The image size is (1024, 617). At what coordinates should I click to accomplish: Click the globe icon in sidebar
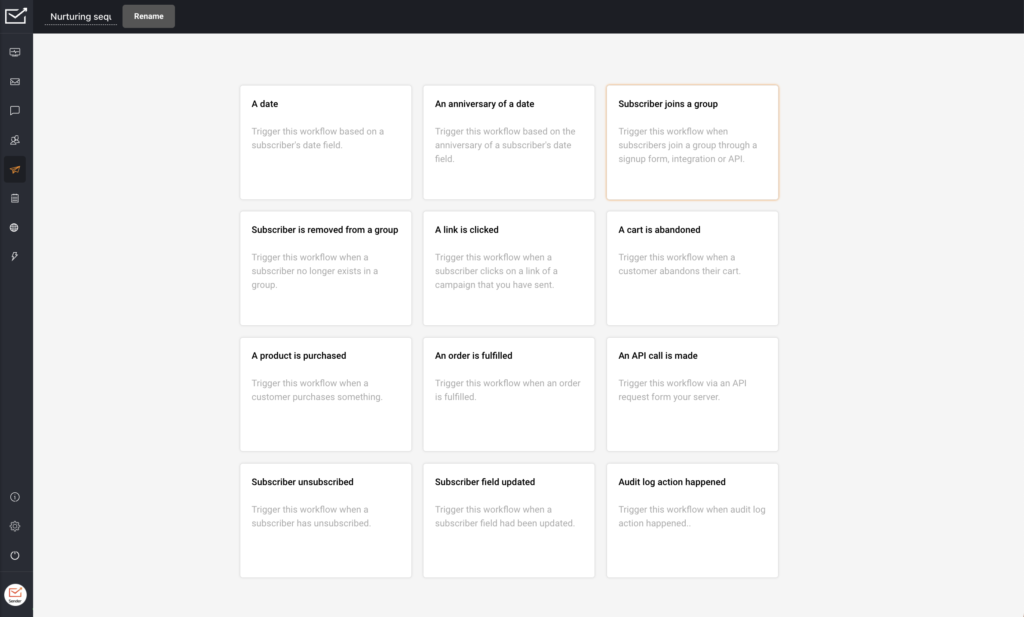coord(14,228)
